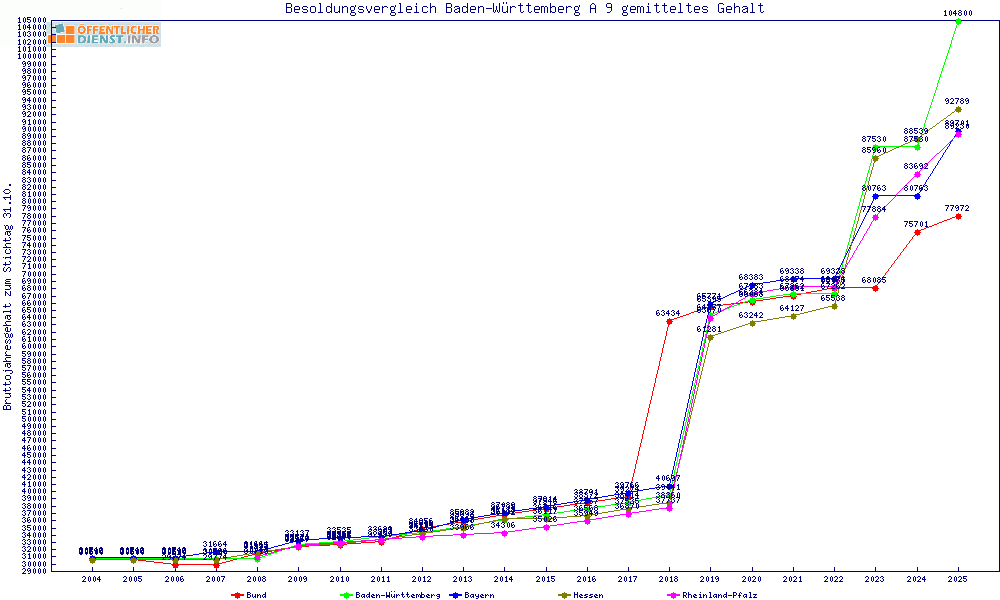The width and height of the screenshot is (1000, 600).
Task: Click the Bund 63434 point in 2018
Action: [x=669, y=321]
